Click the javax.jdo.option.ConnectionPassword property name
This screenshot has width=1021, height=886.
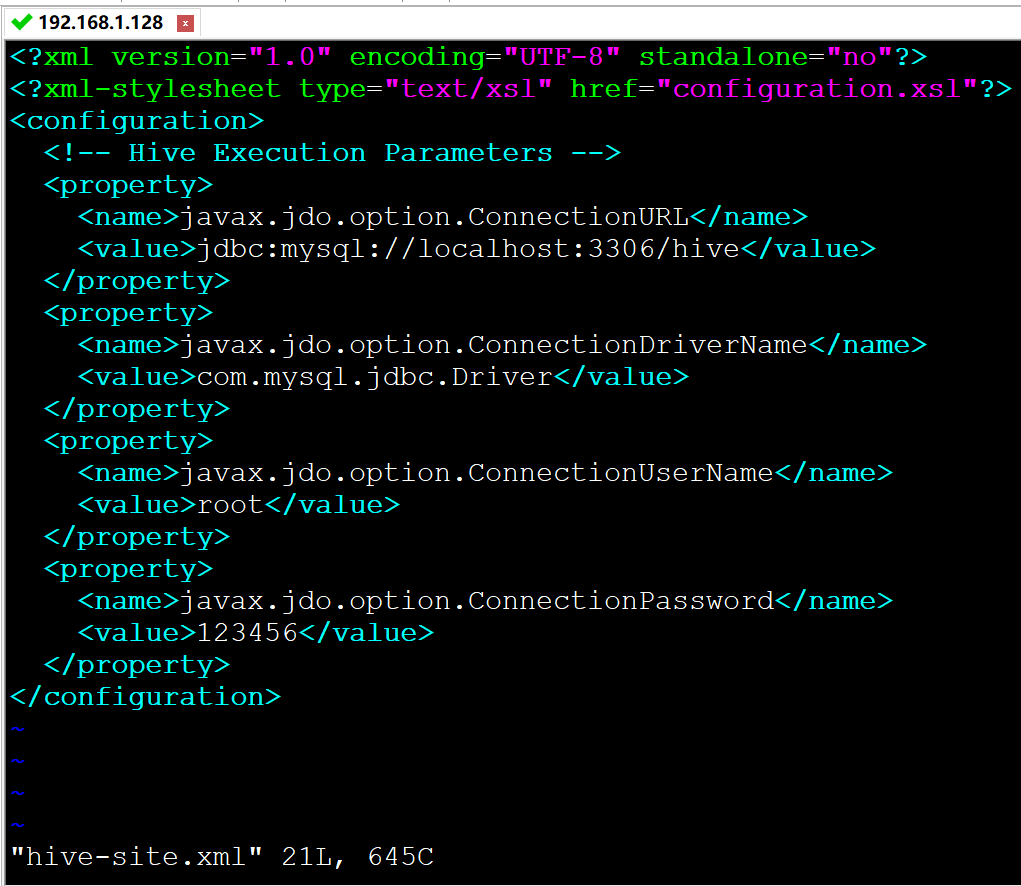pos(475,601)
